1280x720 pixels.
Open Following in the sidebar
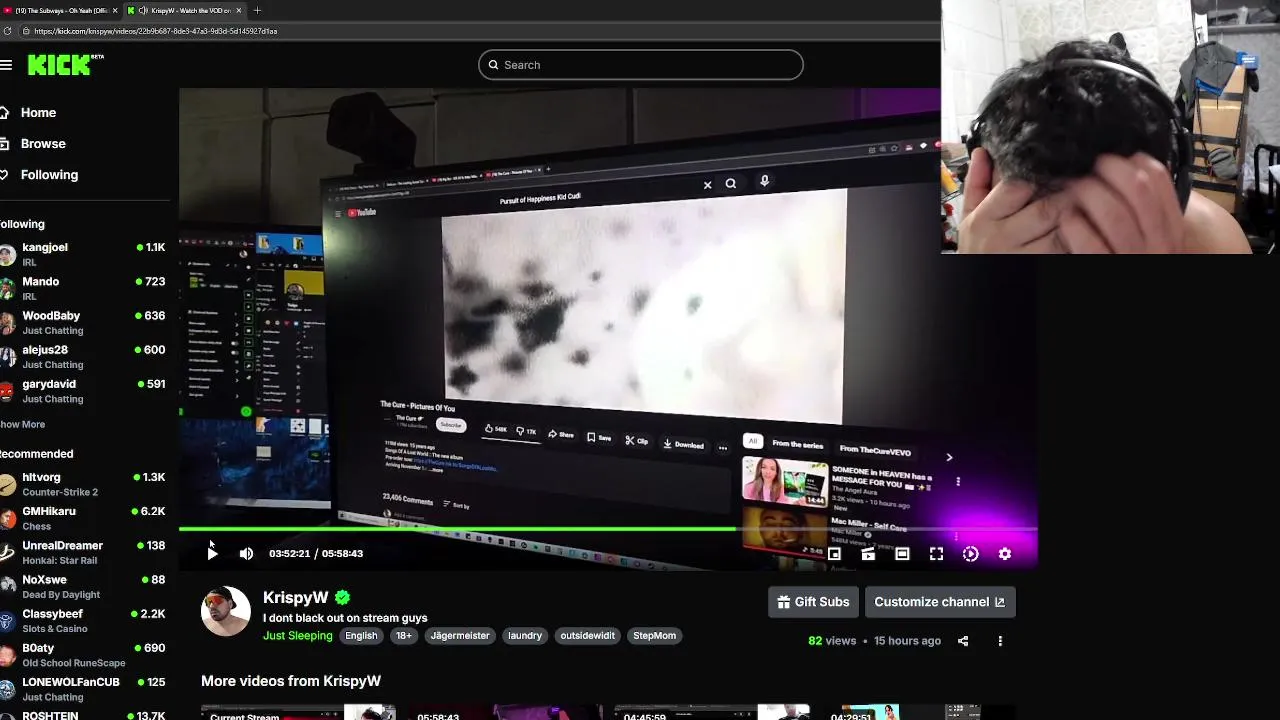(49, 175)
